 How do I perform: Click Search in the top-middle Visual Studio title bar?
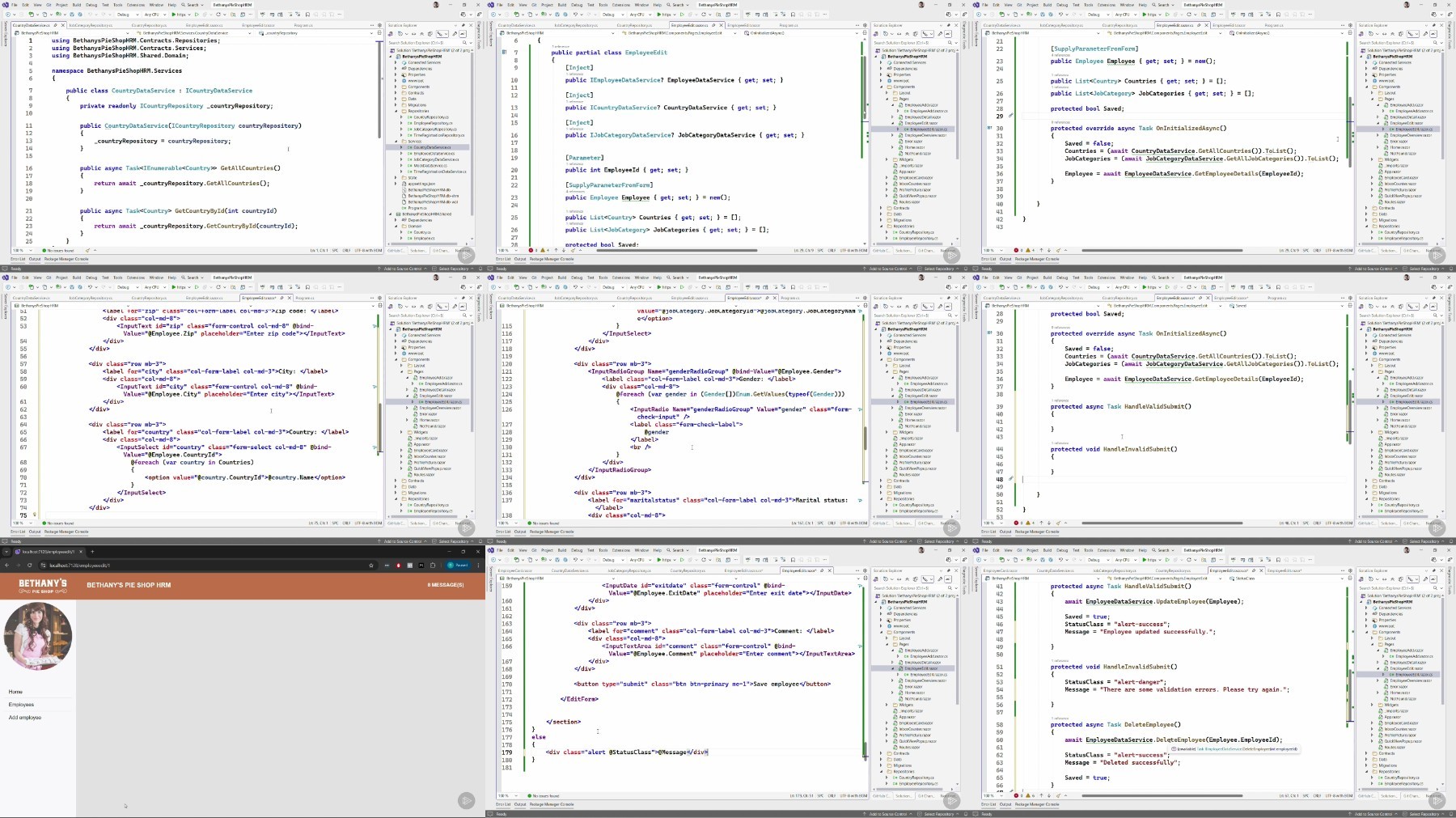coord(678,5)
